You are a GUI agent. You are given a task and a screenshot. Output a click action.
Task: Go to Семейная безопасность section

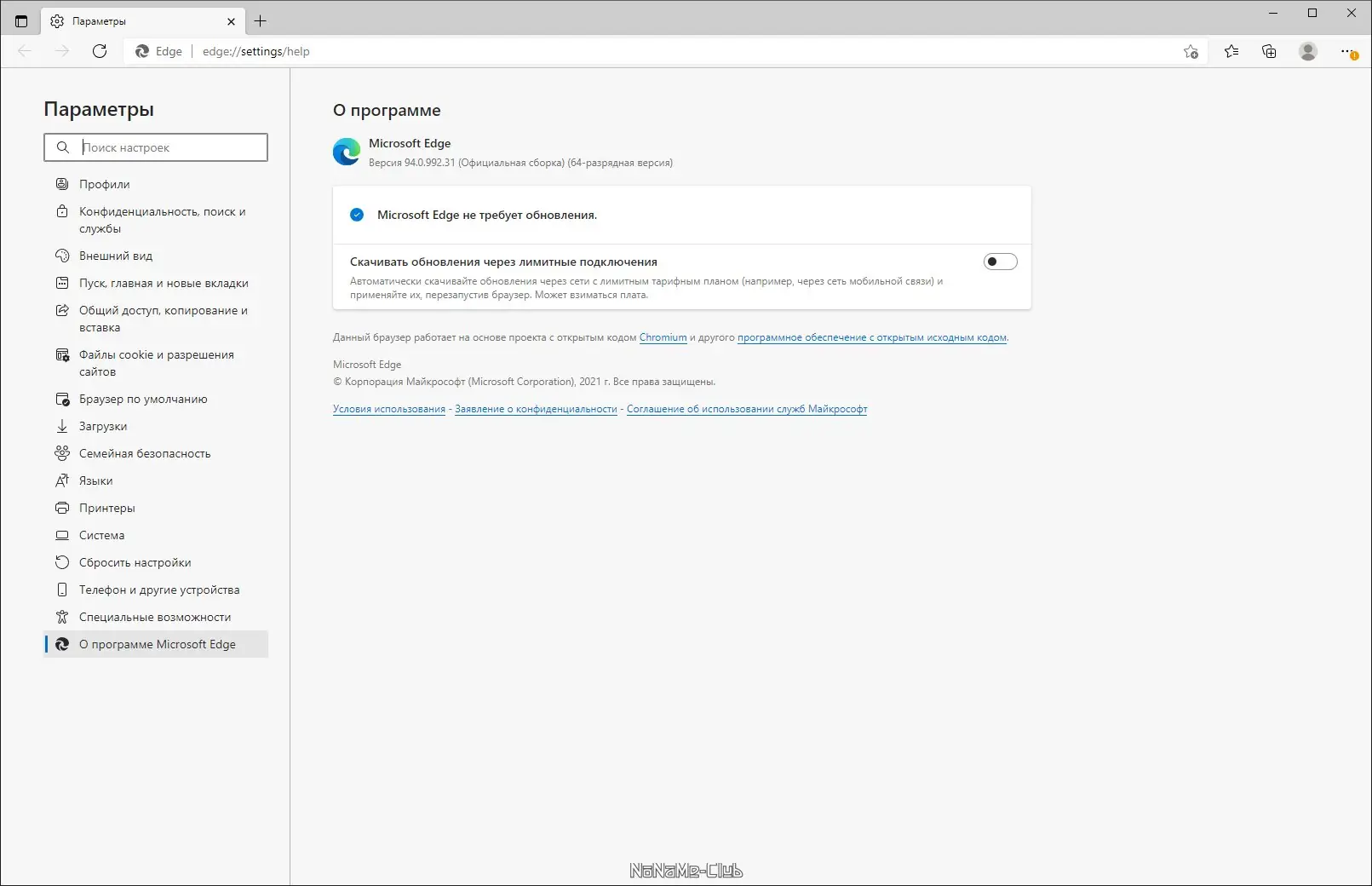156,453
